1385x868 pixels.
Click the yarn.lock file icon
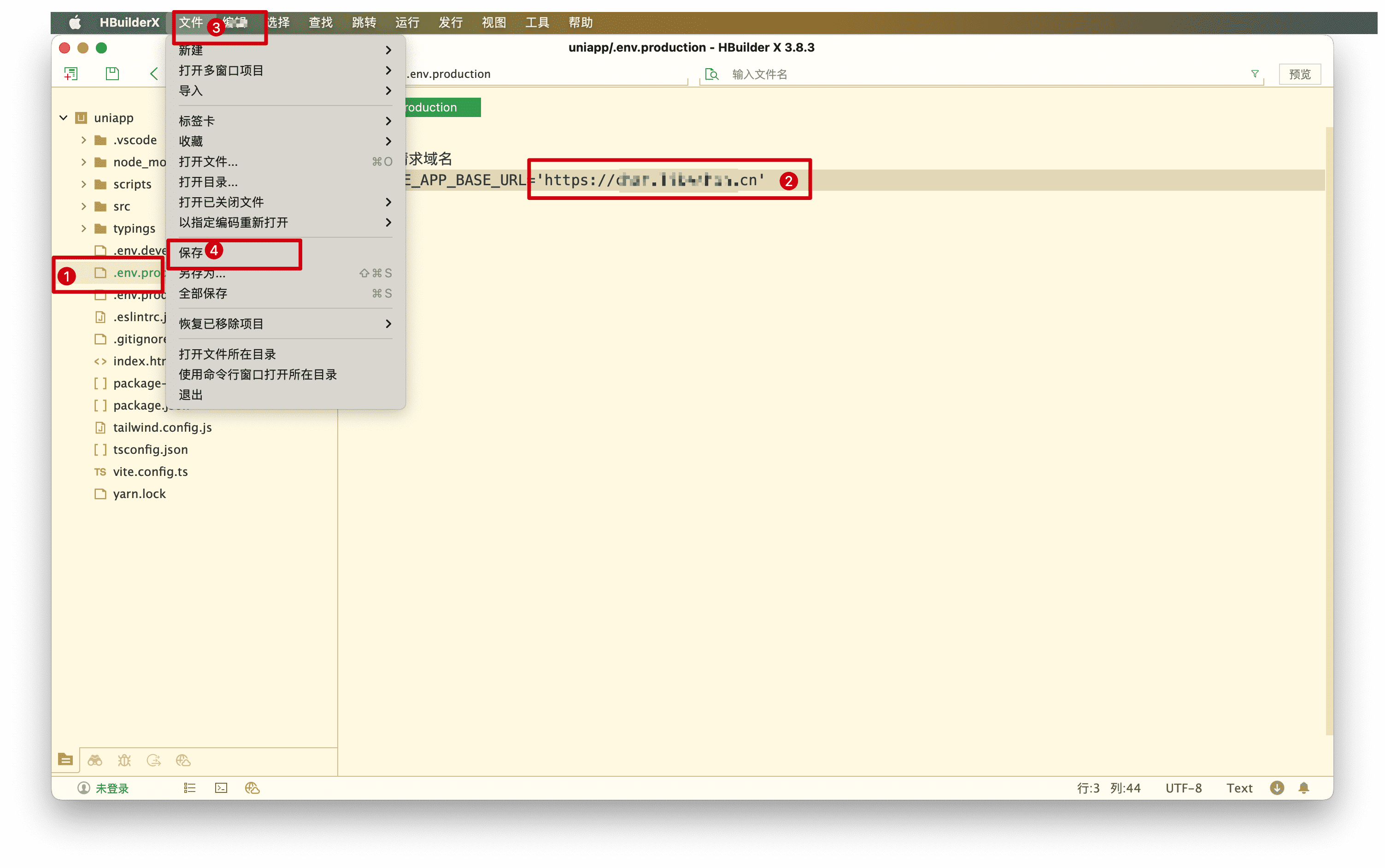click(x=100, y=494)
